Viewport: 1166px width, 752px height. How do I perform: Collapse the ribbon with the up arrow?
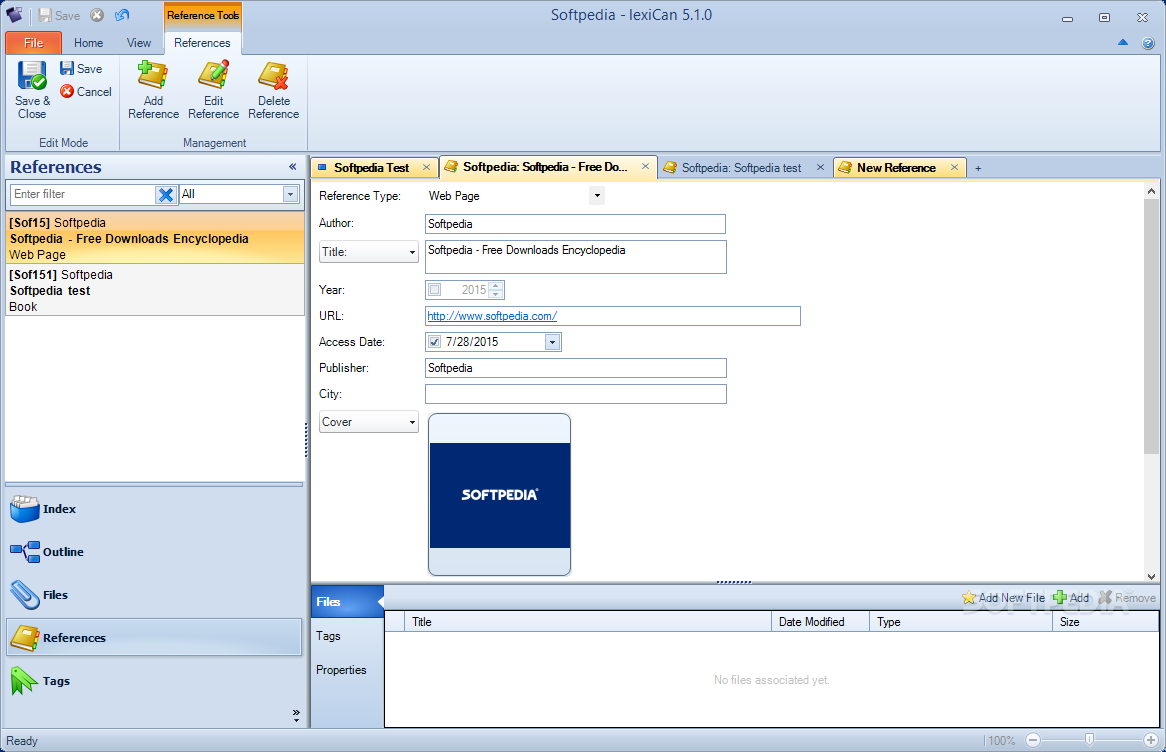pyautogui.click(x=1123, y=42)
